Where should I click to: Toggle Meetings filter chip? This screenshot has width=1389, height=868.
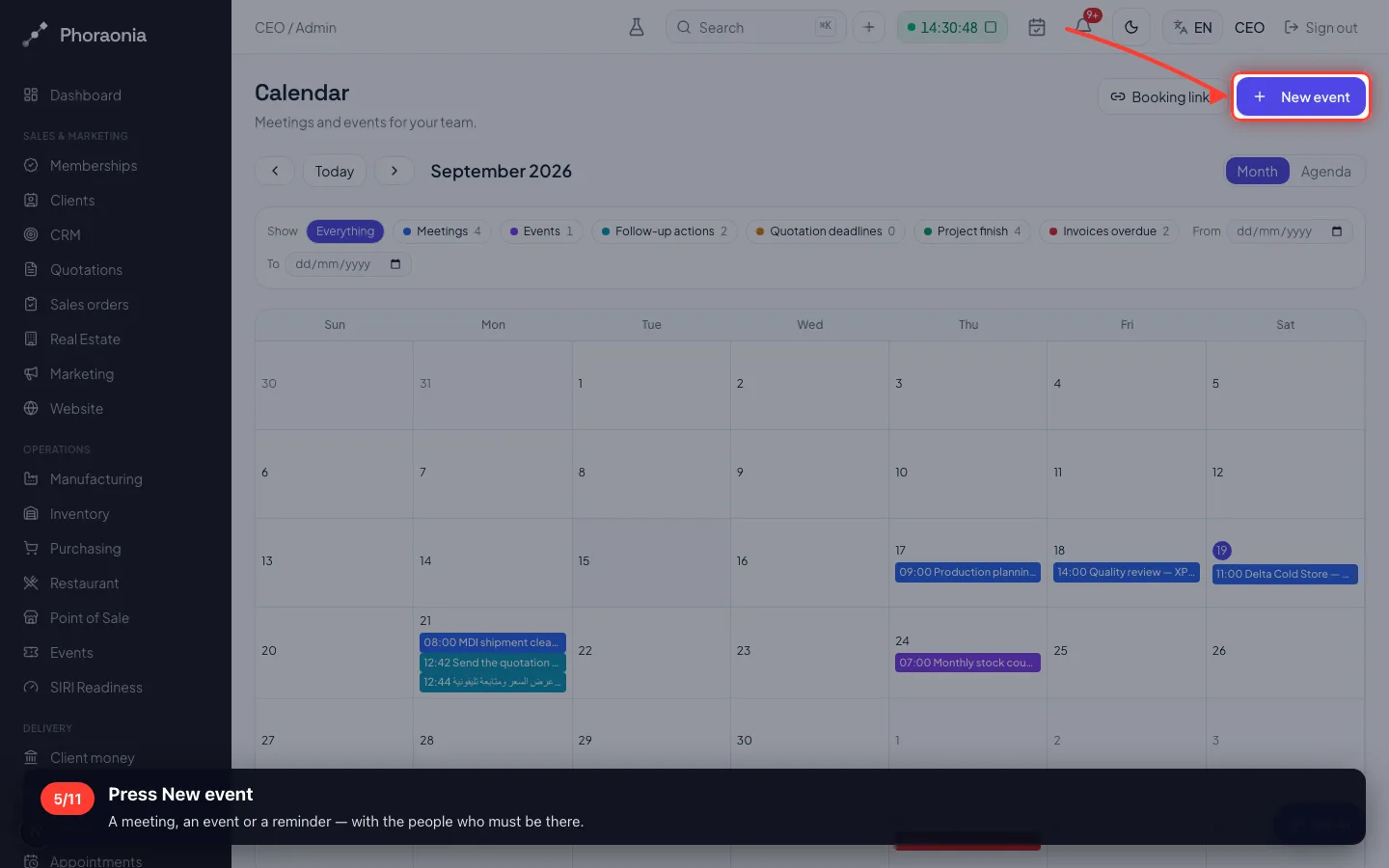click(442, 231)
